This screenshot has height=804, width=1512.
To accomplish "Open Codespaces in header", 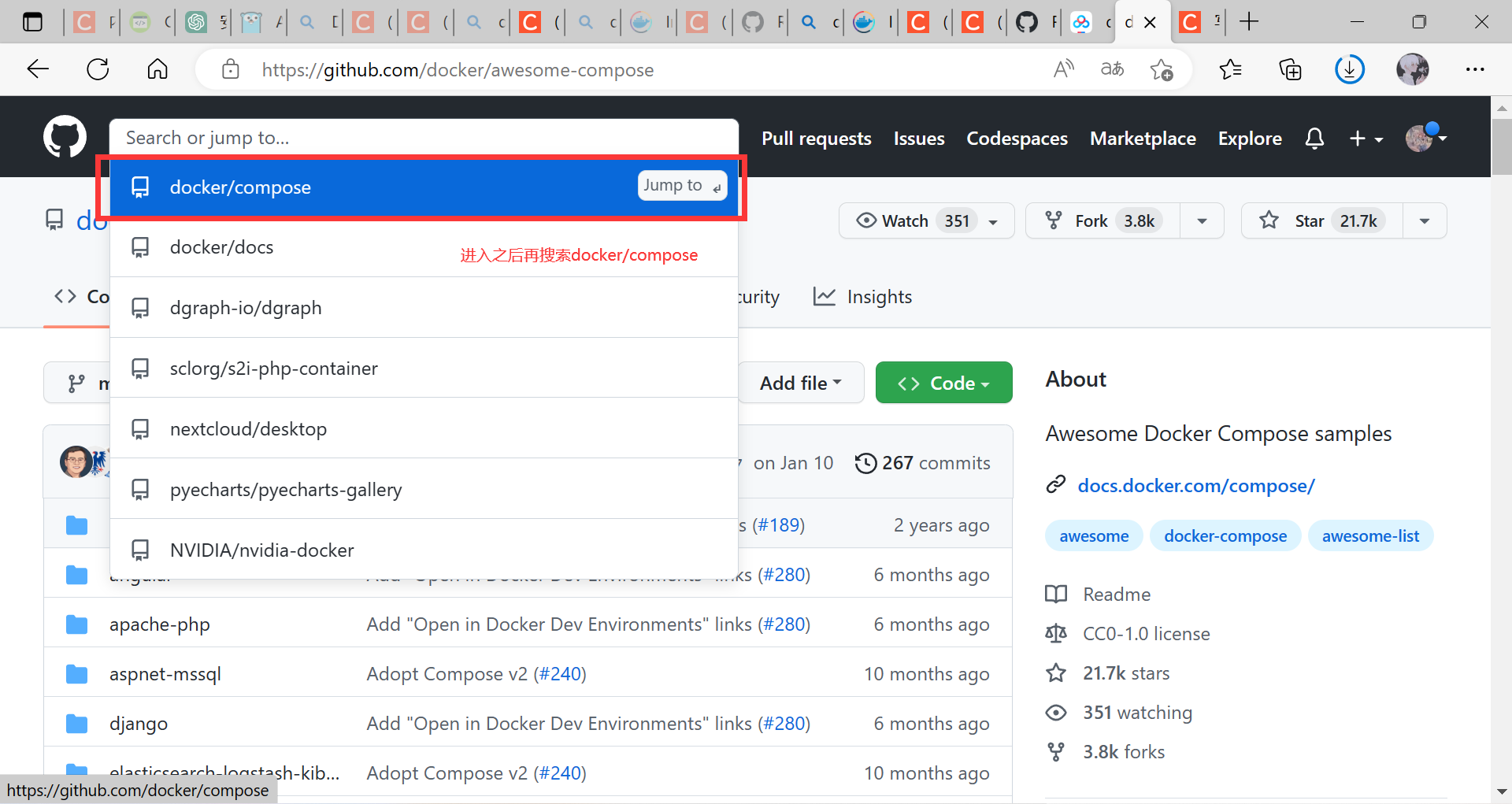I will coord(1017,139).
